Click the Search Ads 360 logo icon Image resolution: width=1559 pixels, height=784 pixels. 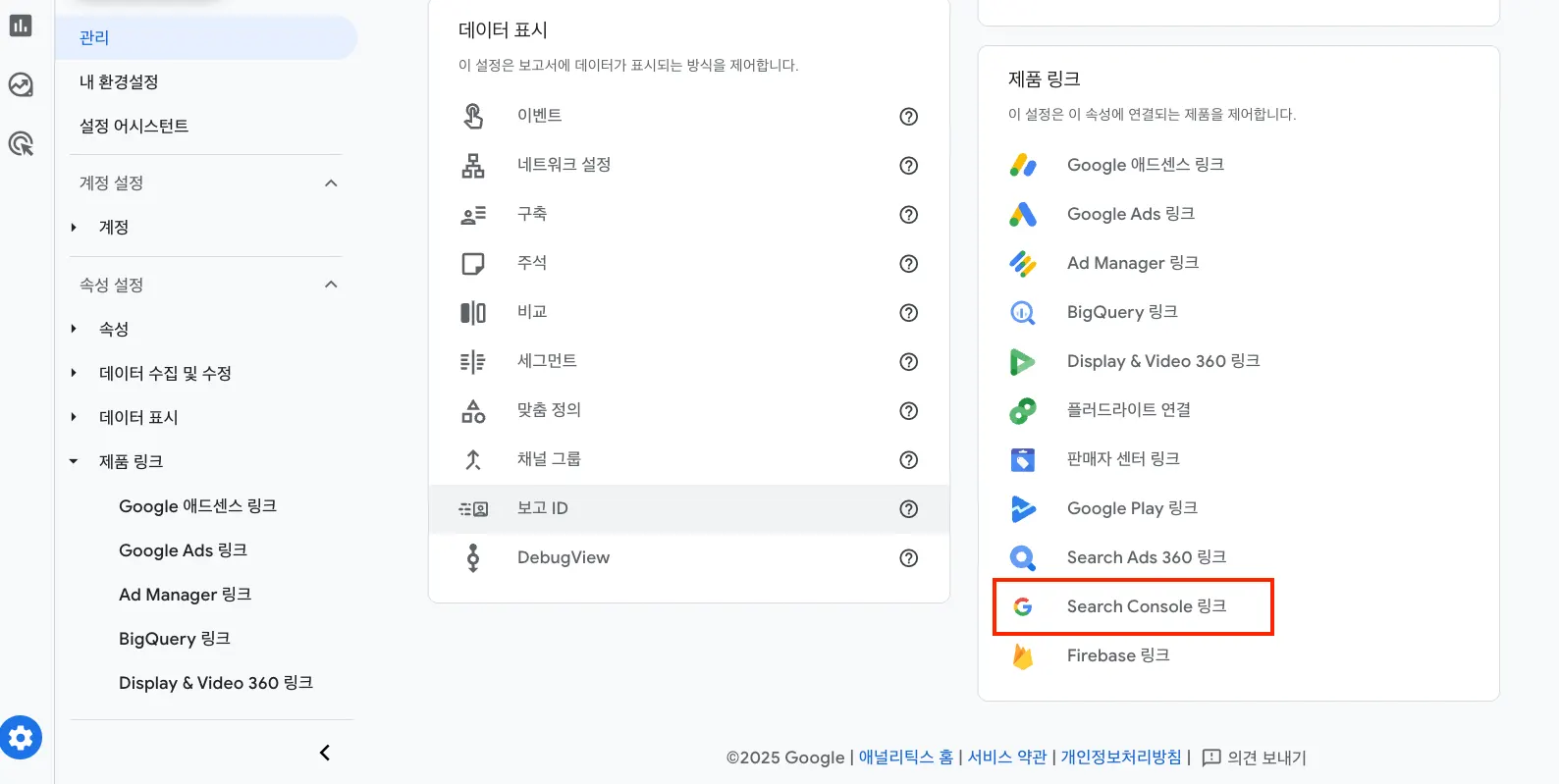pos(1023,557)
